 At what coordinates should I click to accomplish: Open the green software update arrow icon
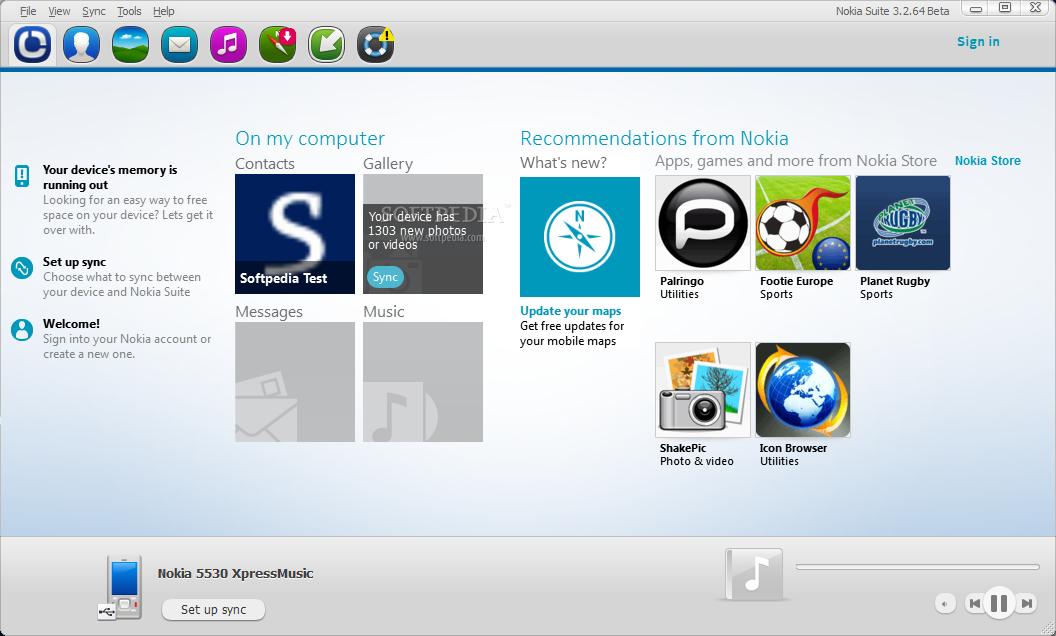[x=327, y=44]
